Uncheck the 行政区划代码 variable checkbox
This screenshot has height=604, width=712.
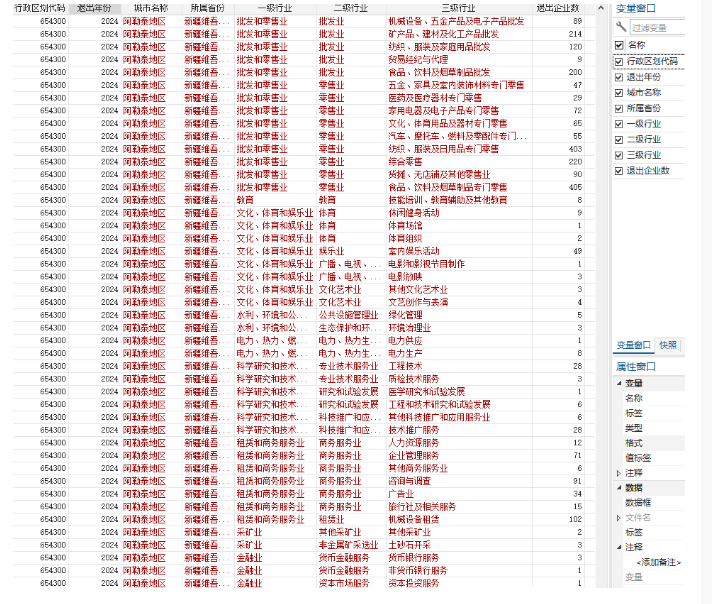point(620,61)
